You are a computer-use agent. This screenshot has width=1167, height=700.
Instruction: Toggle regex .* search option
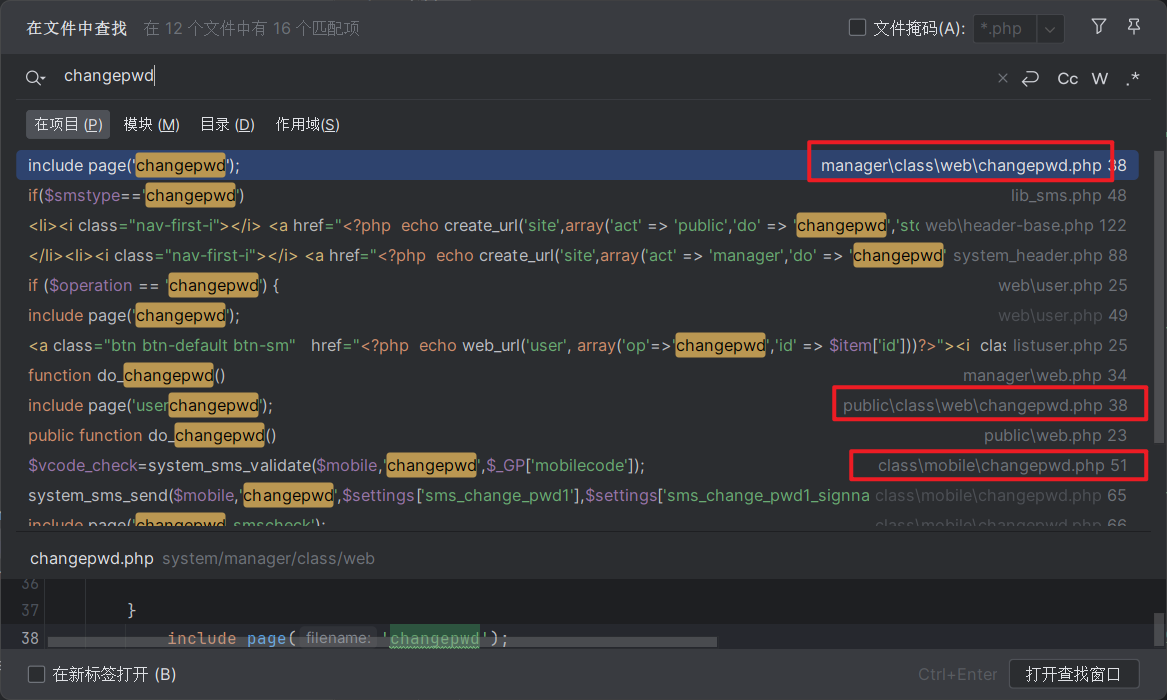pos(1132,78)
